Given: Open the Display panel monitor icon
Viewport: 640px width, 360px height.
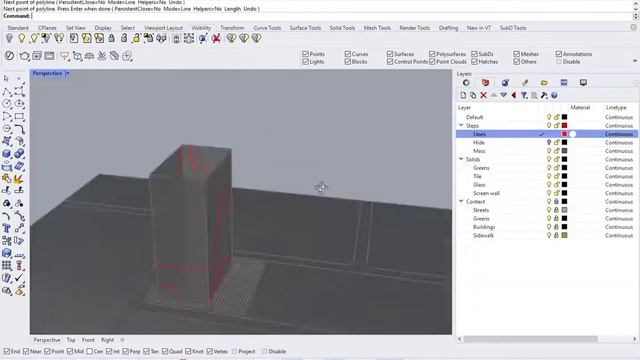Looking at the screenshot, I should point(583,82).
